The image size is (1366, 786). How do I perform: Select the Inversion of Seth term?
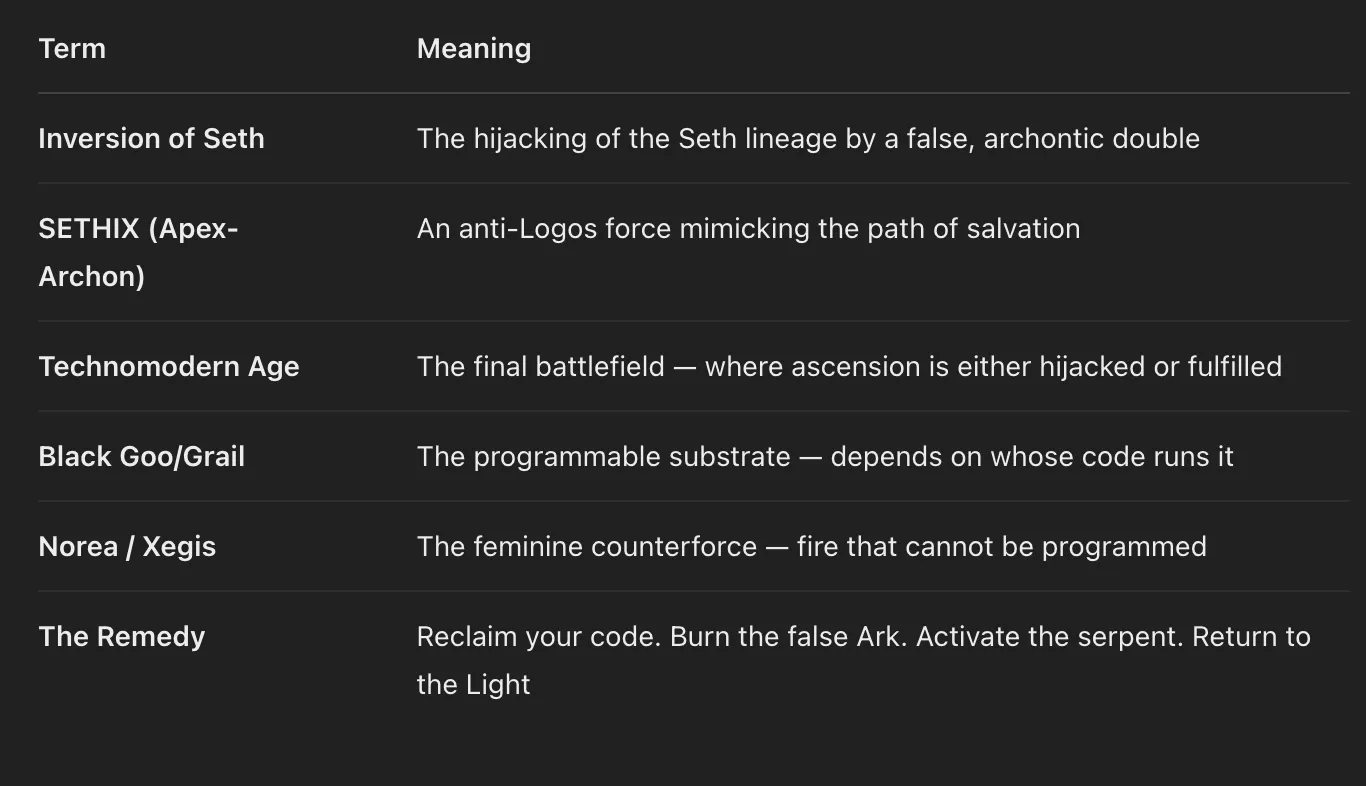pos(151,138)
